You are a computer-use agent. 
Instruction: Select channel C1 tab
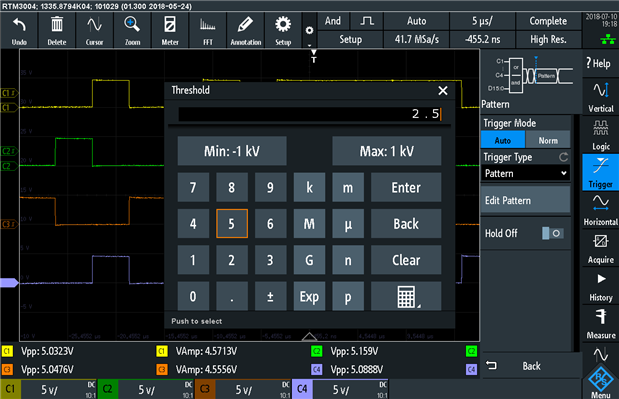pyautogui.click(x=48, y=390)
